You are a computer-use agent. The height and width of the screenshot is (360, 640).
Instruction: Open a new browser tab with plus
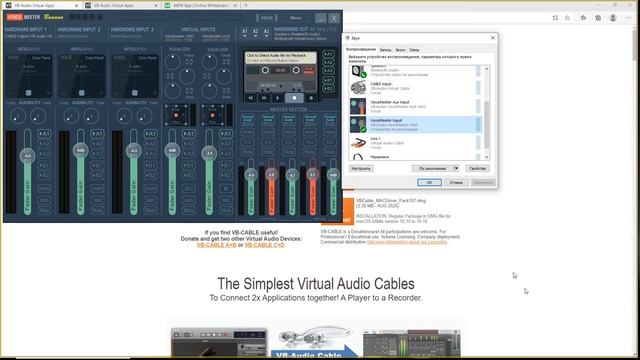[246, 5]
